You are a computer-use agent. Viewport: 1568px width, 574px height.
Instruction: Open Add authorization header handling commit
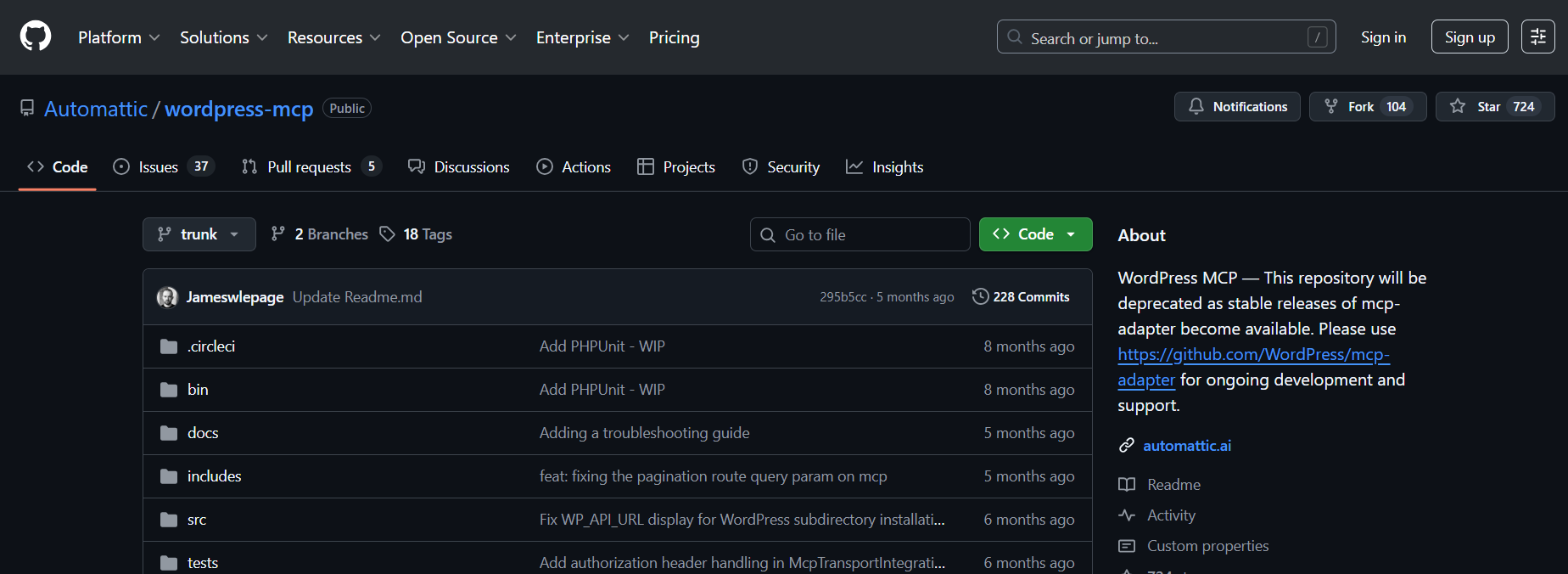pyautogui.click(x=742, y=563)
